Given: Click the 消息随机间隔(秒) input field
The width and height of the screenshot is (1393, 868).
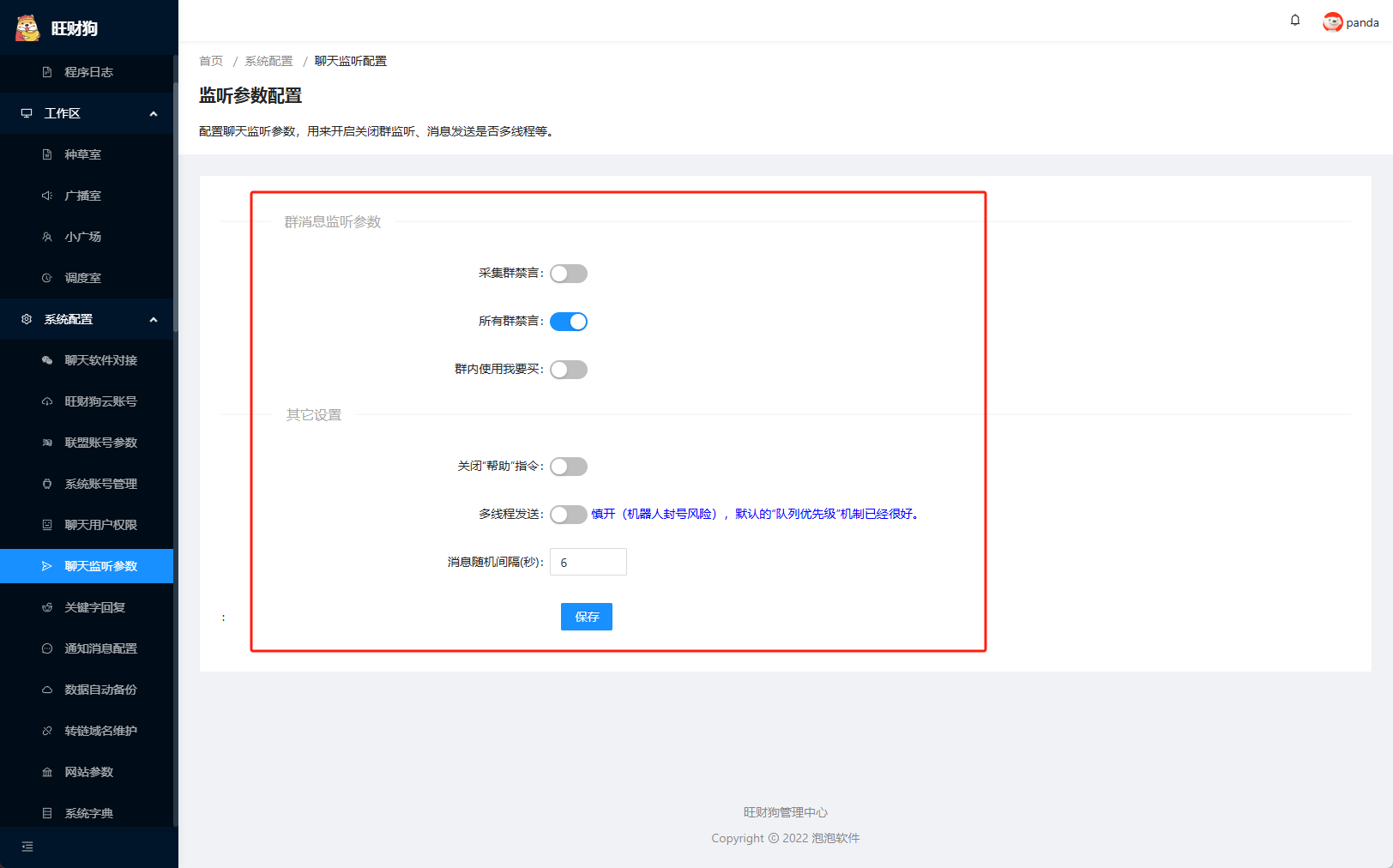Looking at the screenshot, I should [588, 562].
